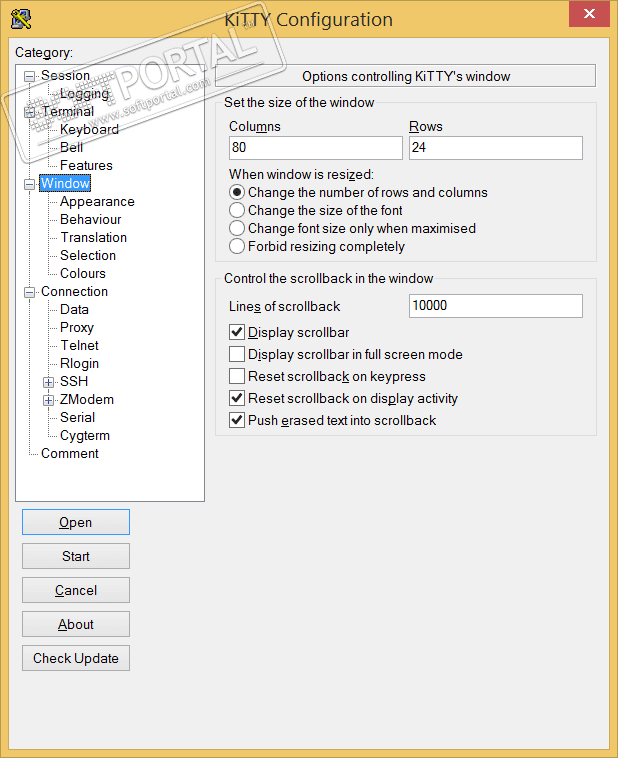Screen dimensions: 618x758
Task: Click the Check Update button
Action: click(76, 658)
